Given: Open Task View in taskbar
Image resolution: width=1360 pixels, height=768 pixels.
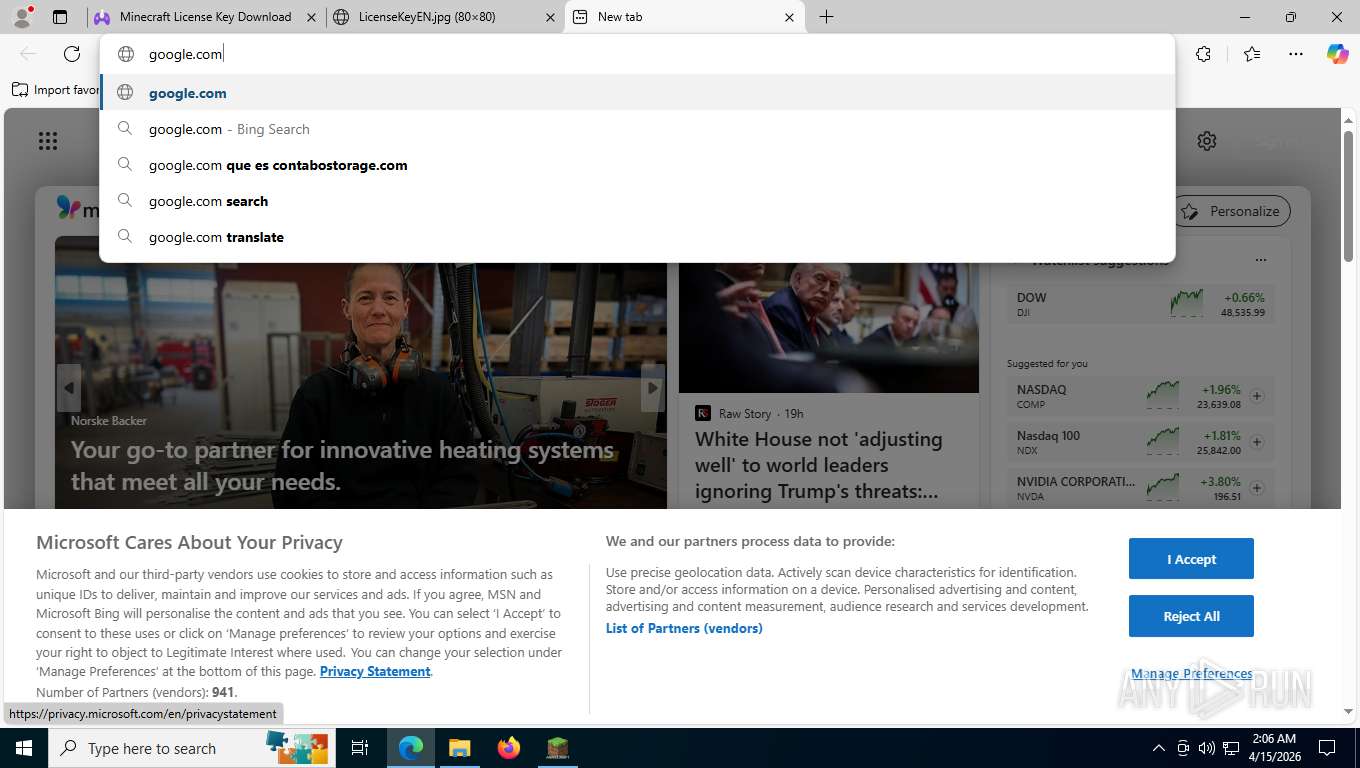Looking at the screenshot, I should pyautogui.click(x=360, y=748).
